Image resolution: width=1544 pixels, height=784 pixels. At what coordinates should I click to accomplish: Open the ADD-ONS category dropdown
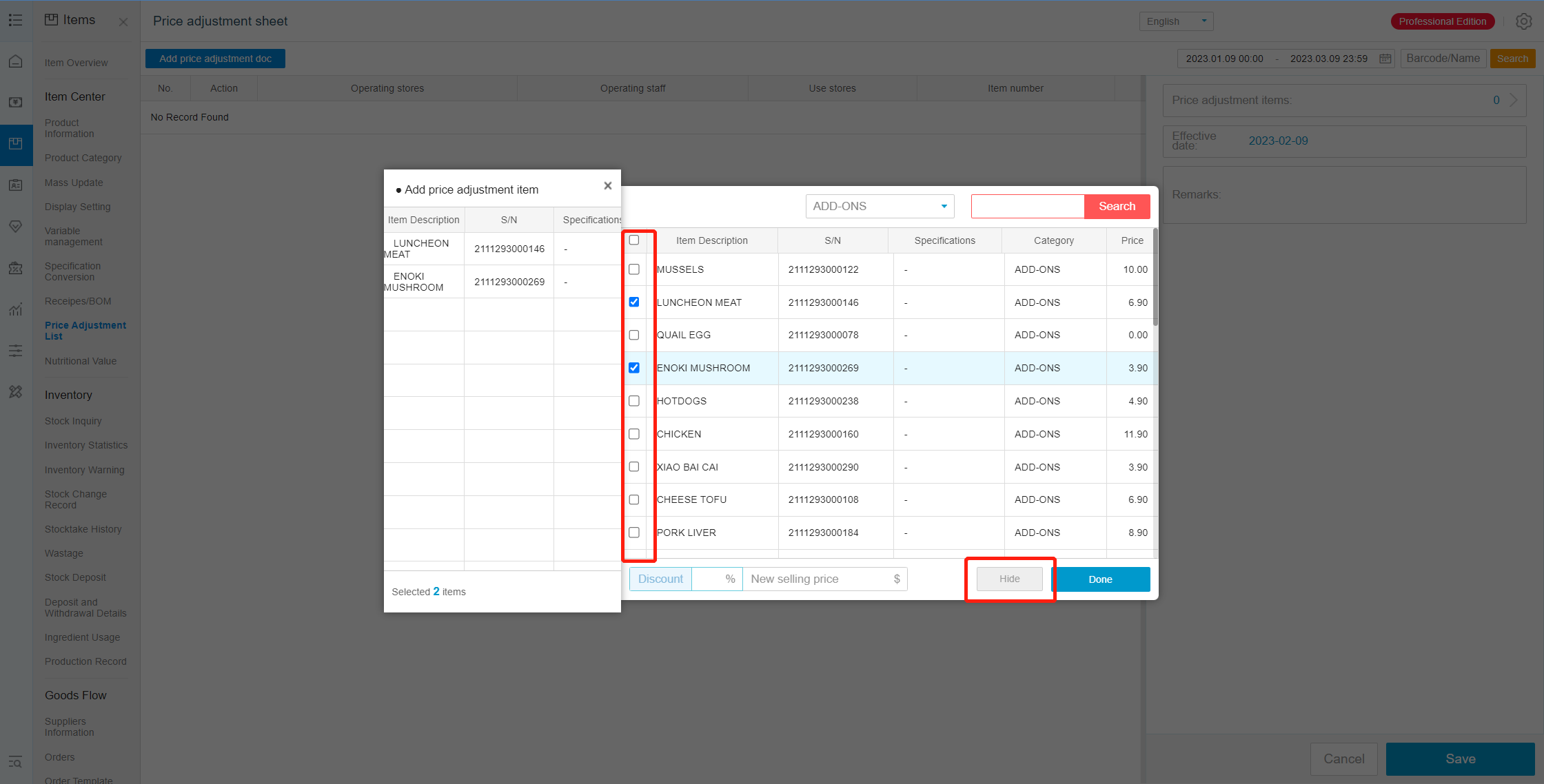[x=880, y=206]
